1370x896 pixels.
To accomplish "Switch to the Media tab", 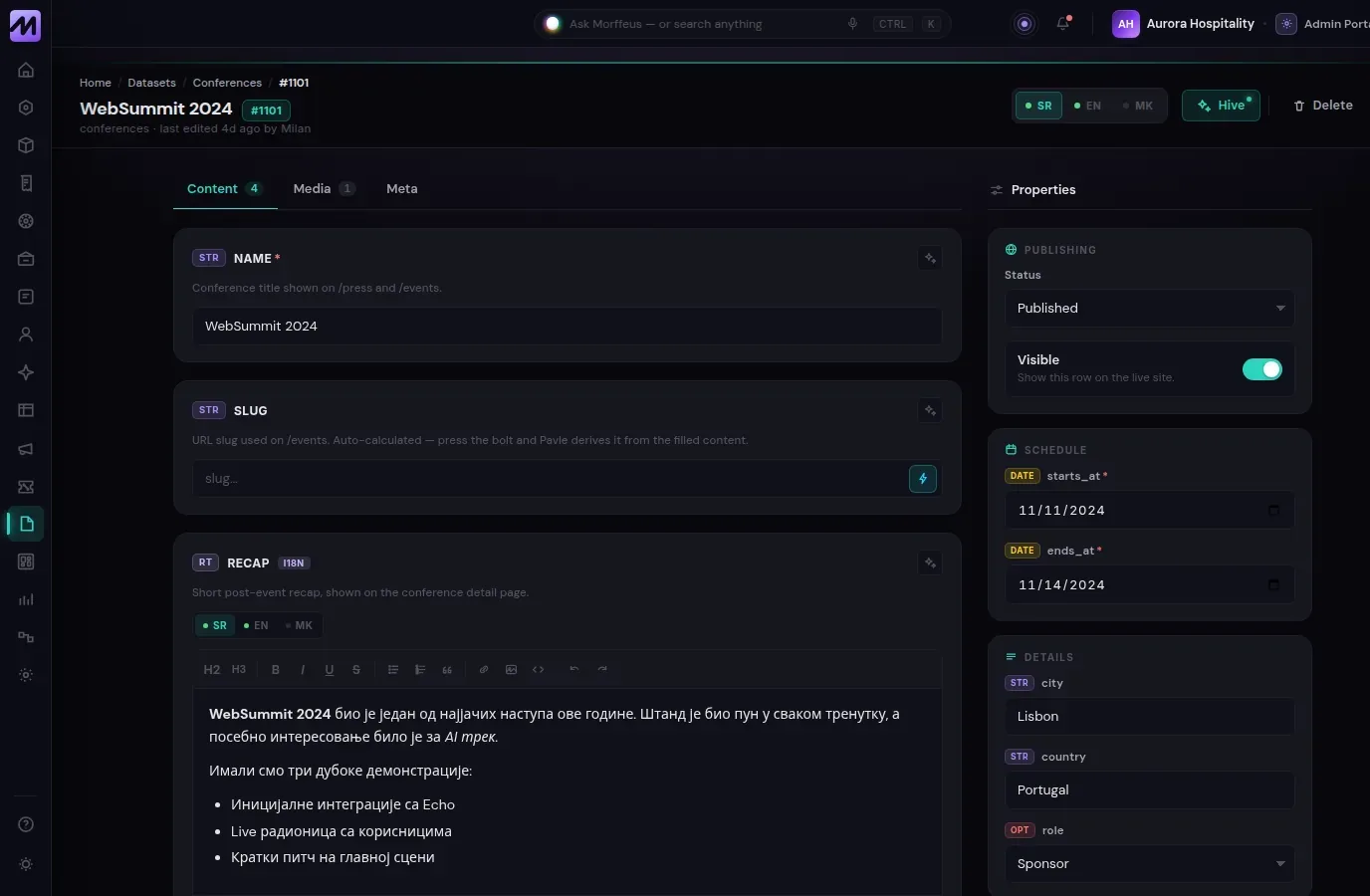I will 324,189.
